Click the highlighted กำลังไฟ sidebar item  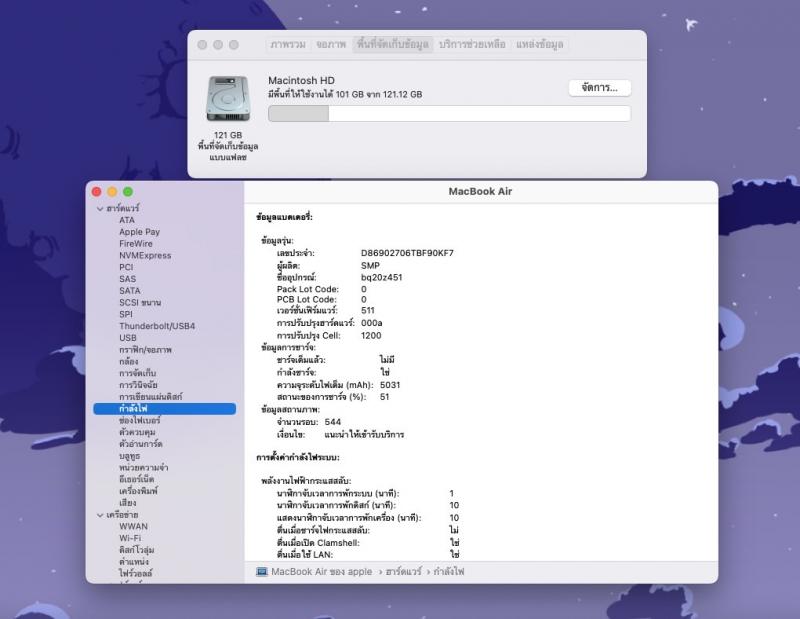(x=164, y=408)
